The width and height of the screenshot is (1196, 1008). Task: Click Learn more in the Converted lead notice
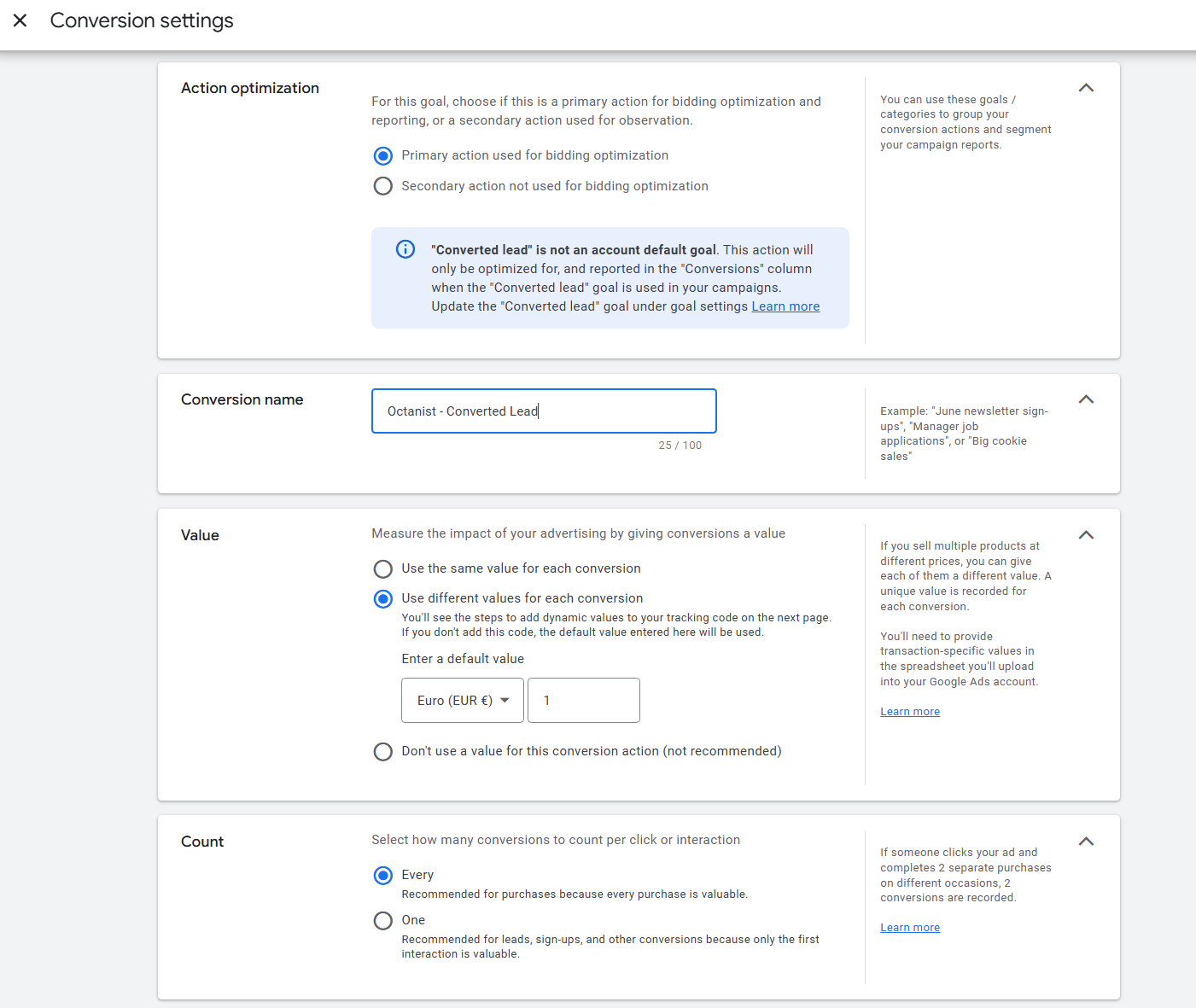(x=785, y=306)
